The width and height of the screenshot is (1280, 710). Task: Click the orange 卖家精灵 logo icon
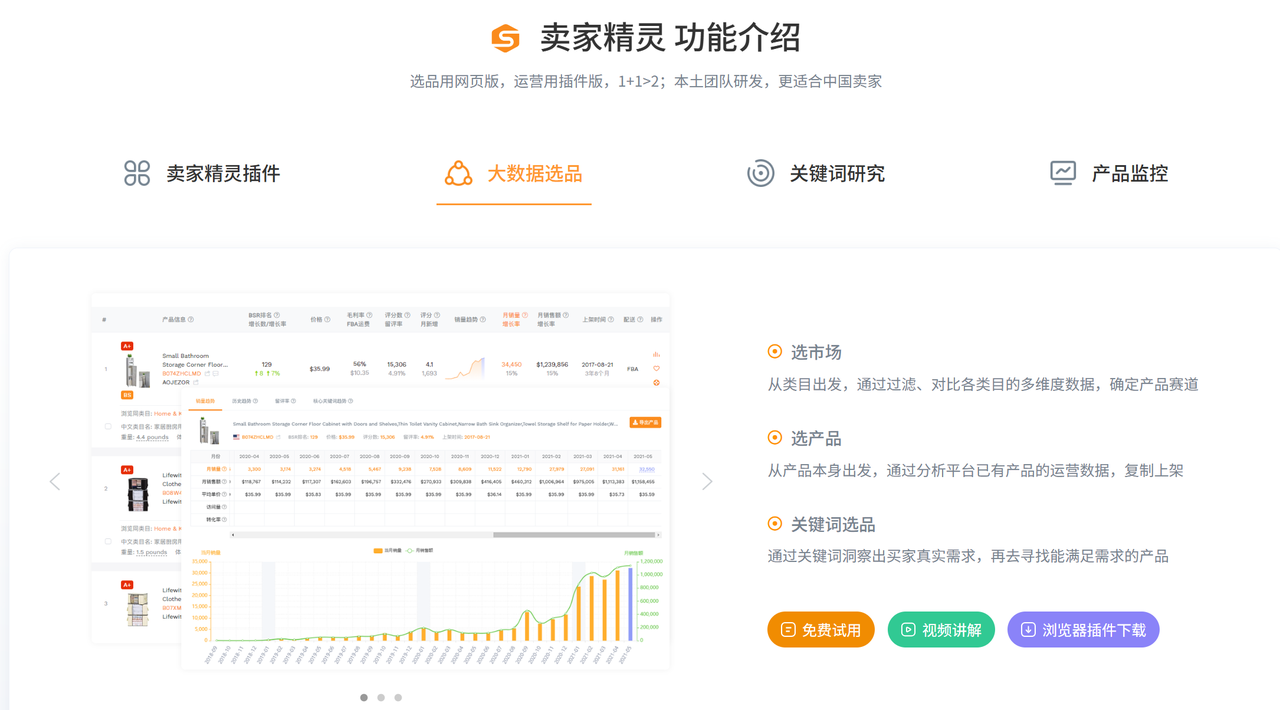pos(505,38)
